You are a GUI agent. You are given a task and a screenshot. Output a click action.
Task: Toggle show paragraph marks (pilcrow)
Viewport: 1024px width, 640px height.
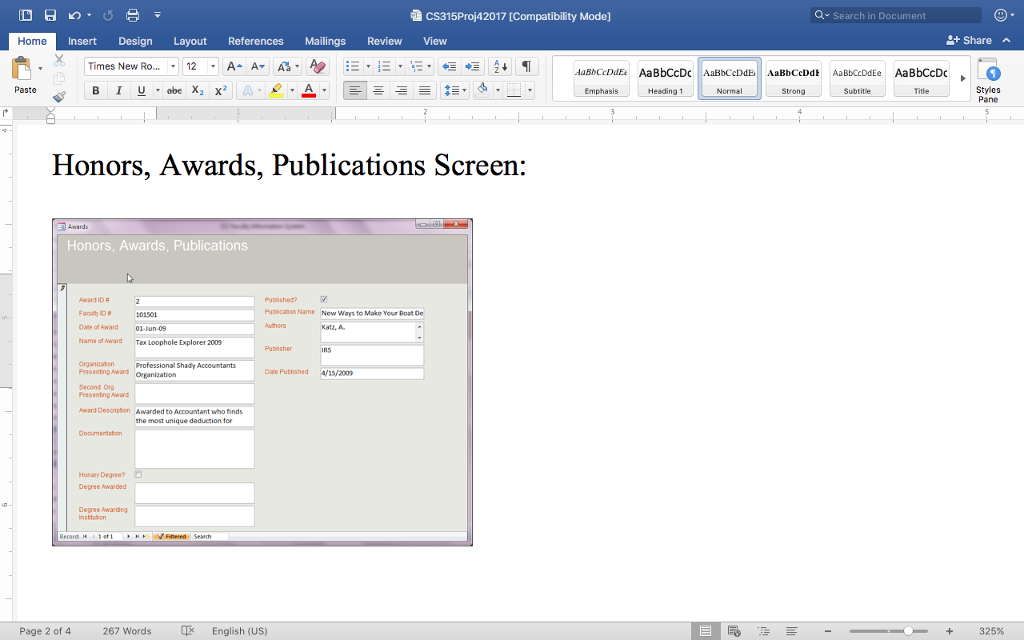(x=527, y=66)
